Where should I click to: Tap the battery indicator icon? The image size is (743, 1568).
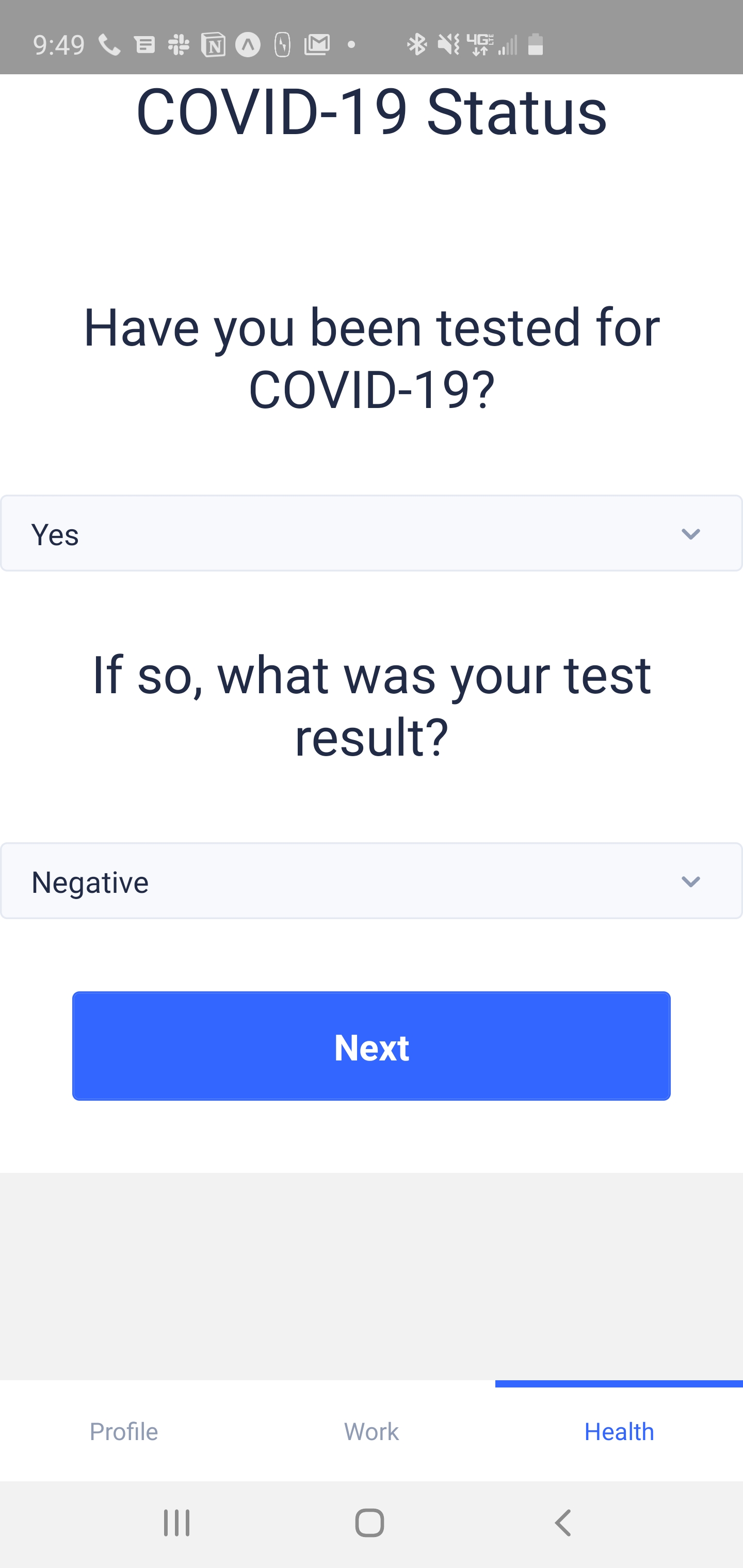click(536, 44)
